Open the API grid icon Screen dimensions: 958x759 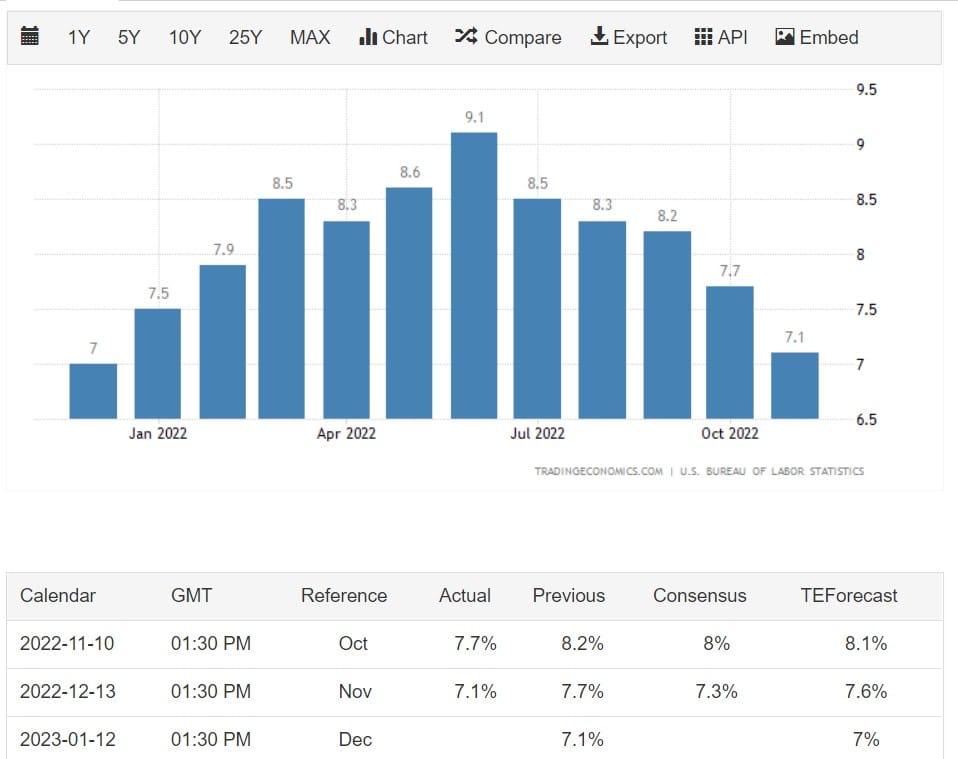tap(704, 37)
